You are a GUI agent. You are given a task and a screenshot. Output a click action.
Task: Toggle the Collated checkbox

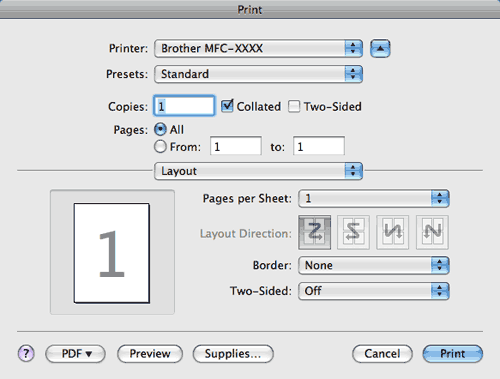pyautogui.click(x=227, y=106)
